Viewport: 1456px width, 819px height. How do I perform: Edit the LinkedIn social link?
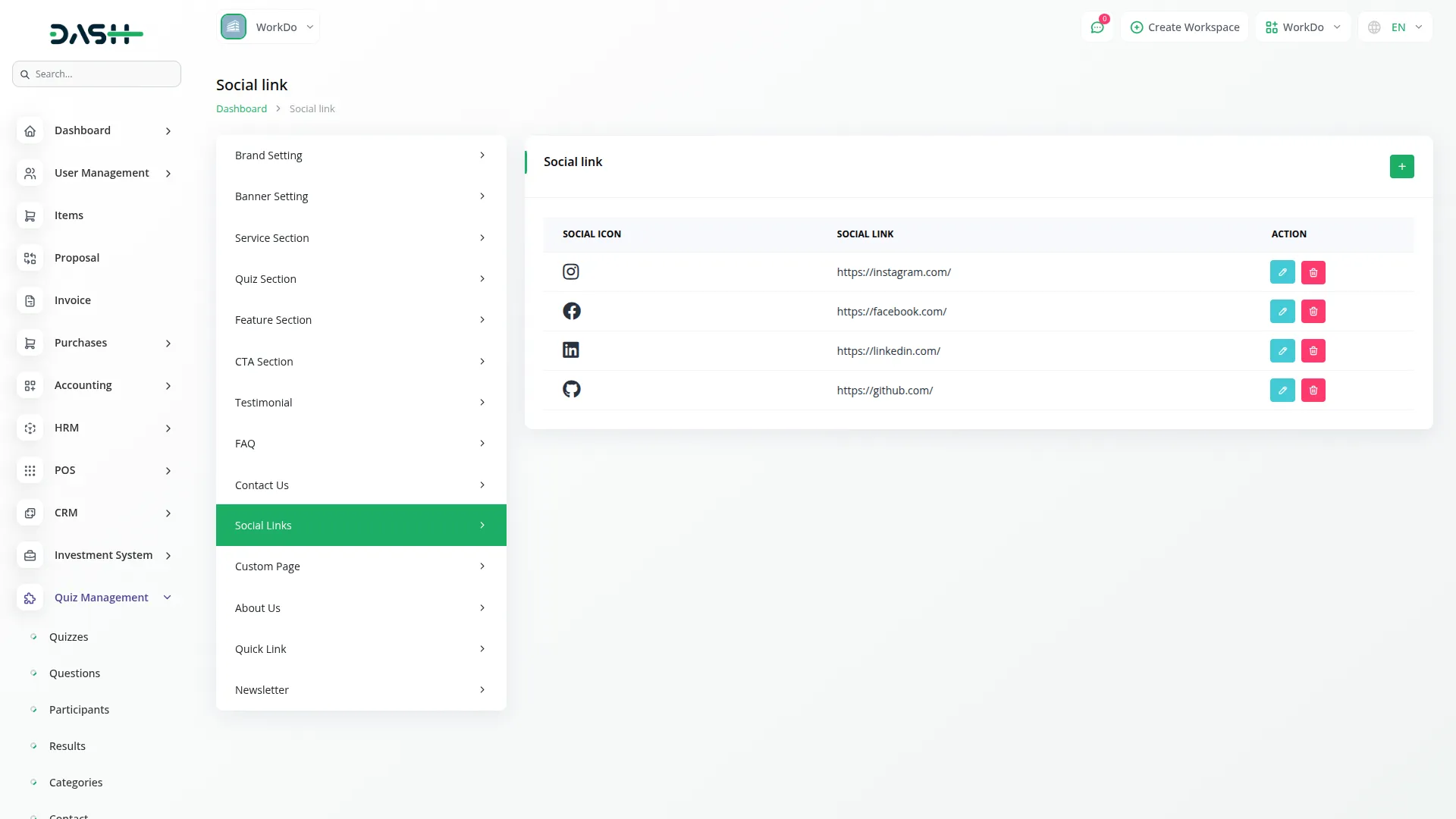1282,351
